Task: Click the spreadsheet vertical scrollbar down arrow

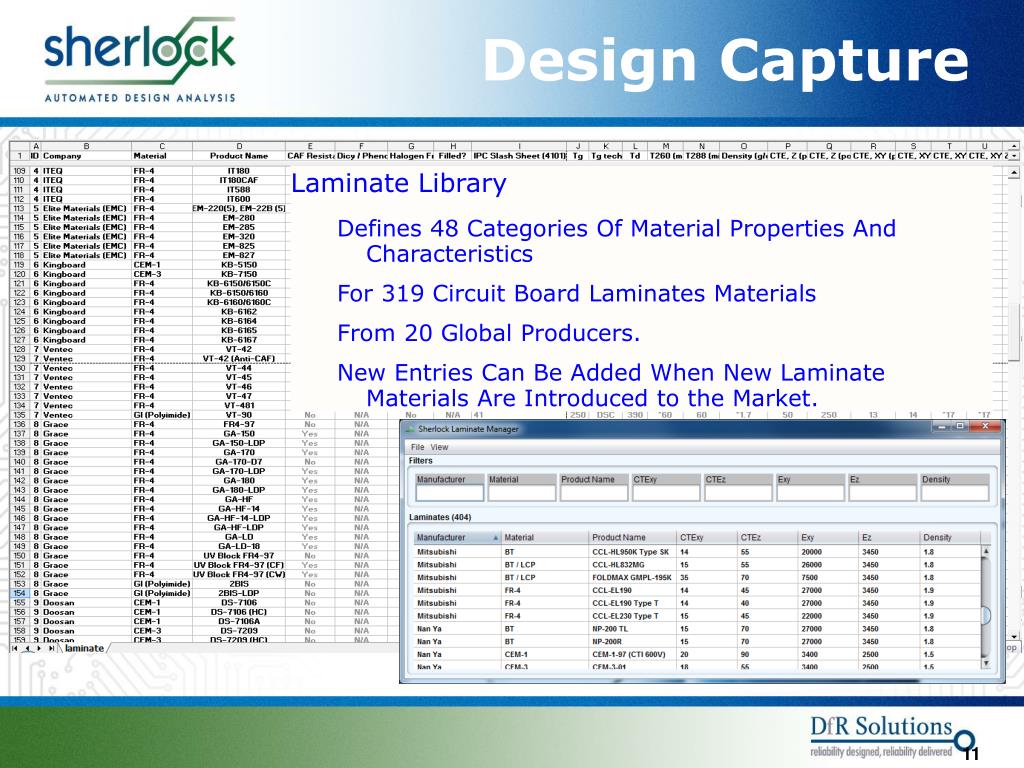Action: 1013,636
